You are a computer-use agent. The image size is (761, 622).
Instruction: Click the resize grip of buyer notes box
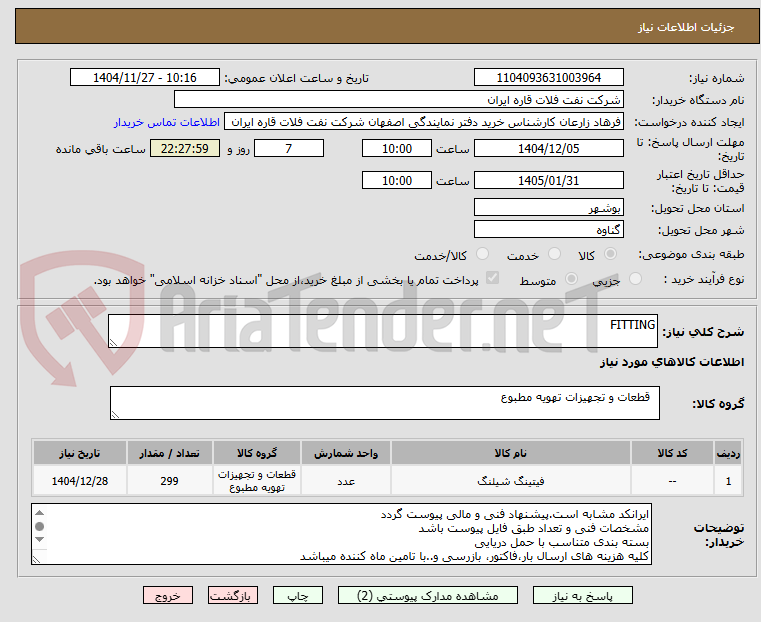coord(36,559)
